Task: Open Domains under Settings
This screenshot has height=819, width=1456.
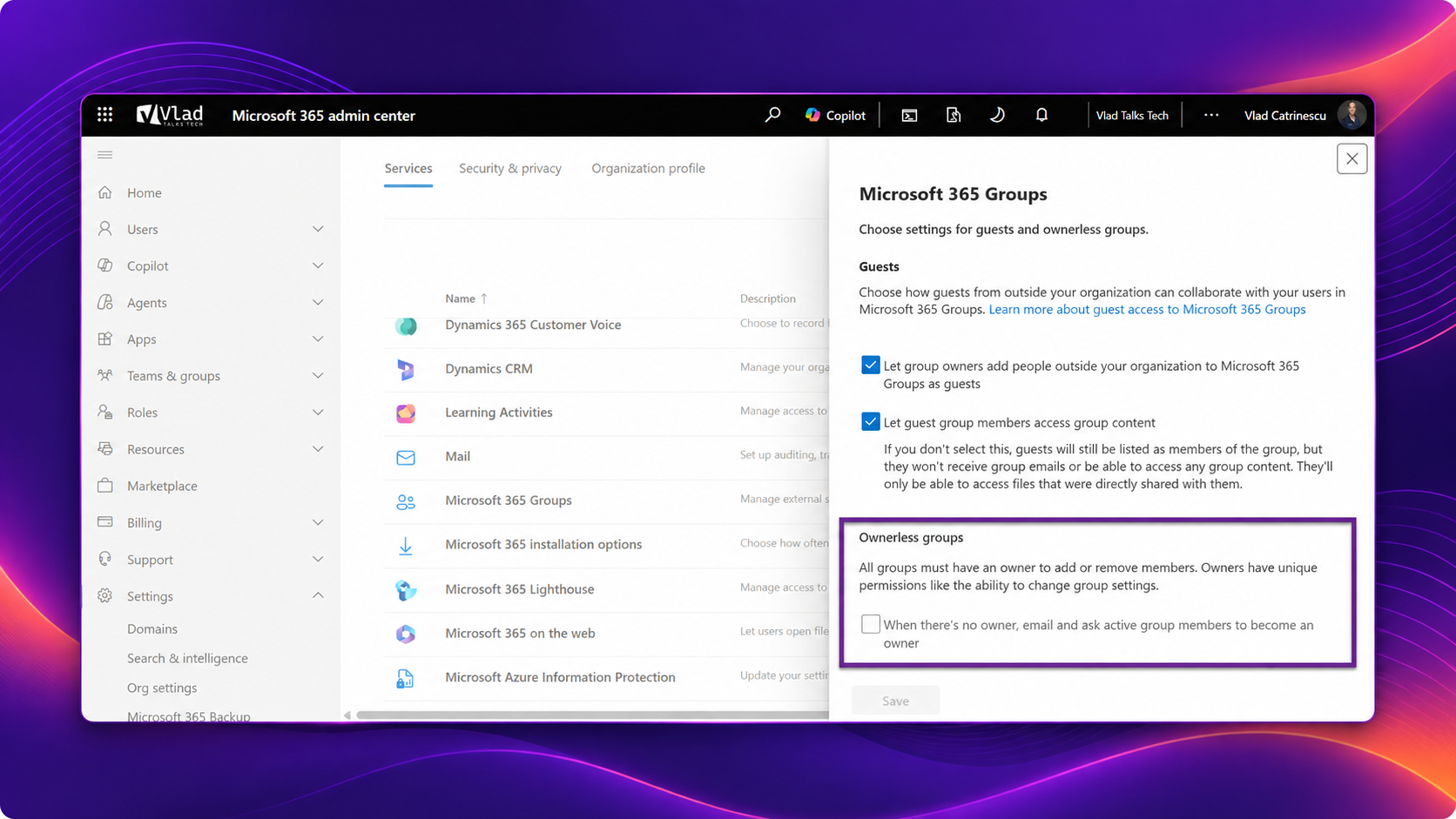Action: click(152, 628)
